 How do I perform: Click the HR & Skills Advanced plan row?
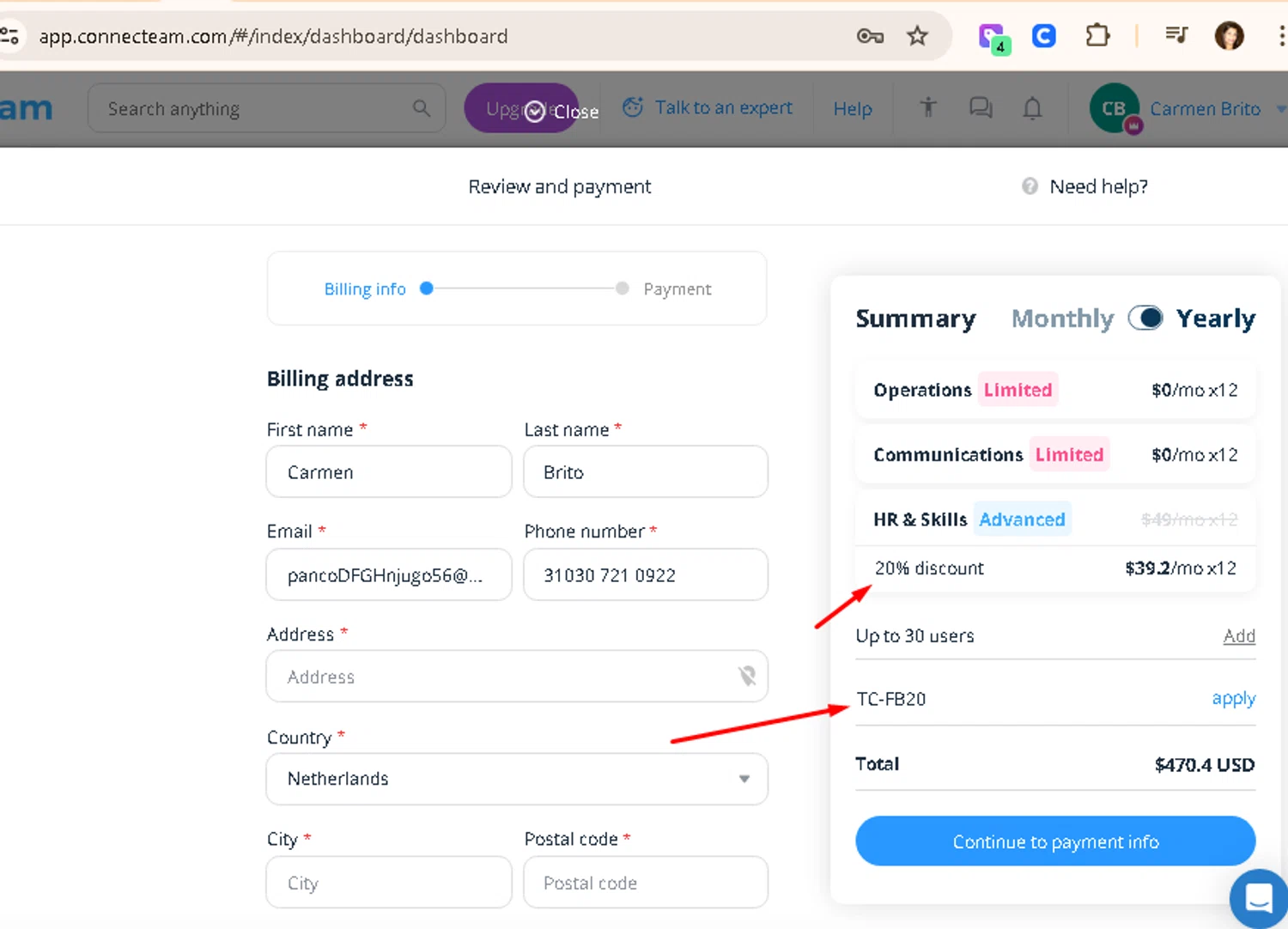coord(1055,519)
